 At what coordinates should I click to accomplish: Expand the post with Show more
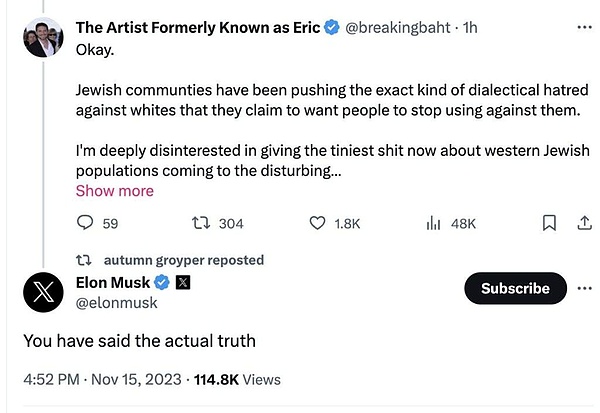[114, 191]
